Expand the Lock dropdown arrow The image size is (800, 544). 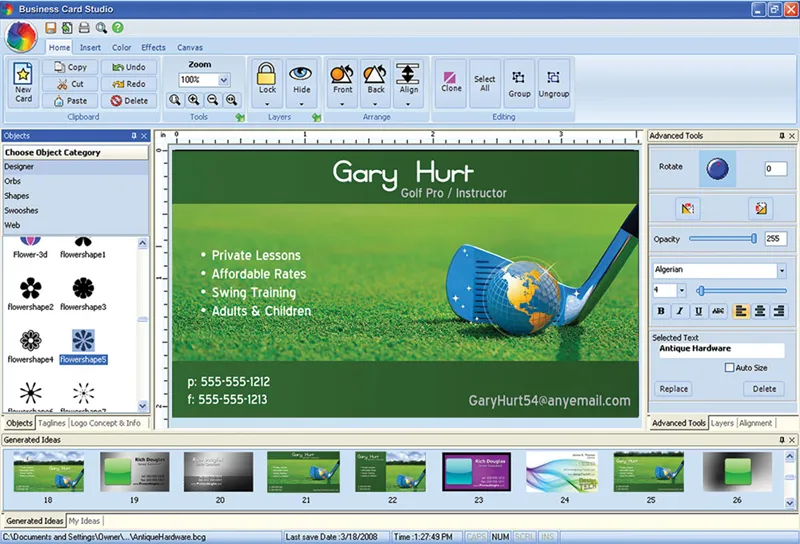[267, 104]
